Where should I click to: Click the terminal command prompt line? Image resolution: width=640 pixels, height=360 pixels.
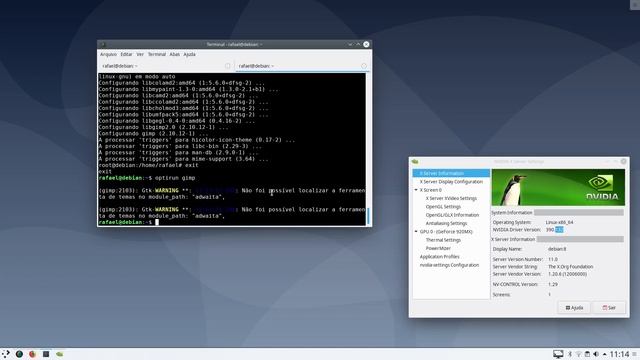(232, 222)
